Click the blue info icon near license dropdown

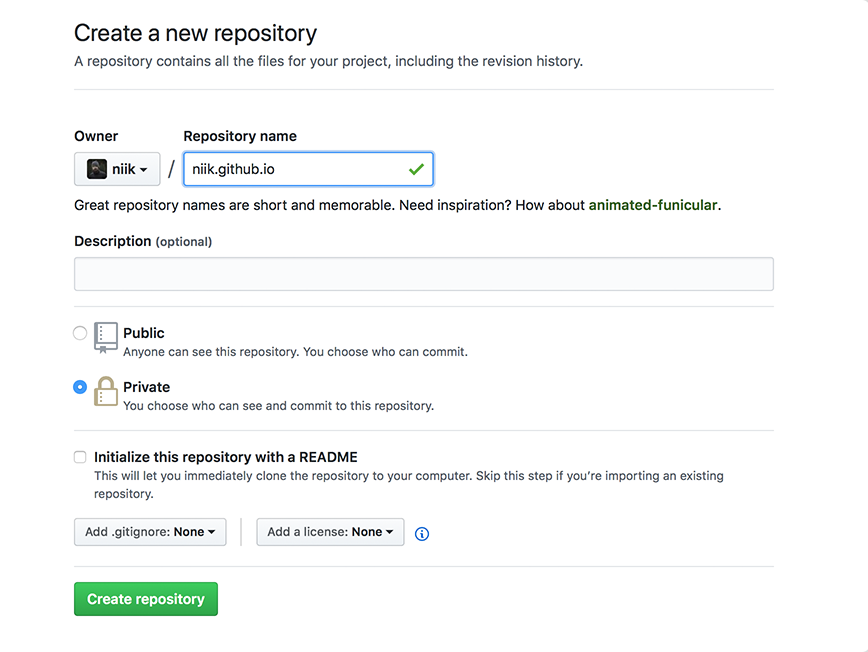pos(421,534)
